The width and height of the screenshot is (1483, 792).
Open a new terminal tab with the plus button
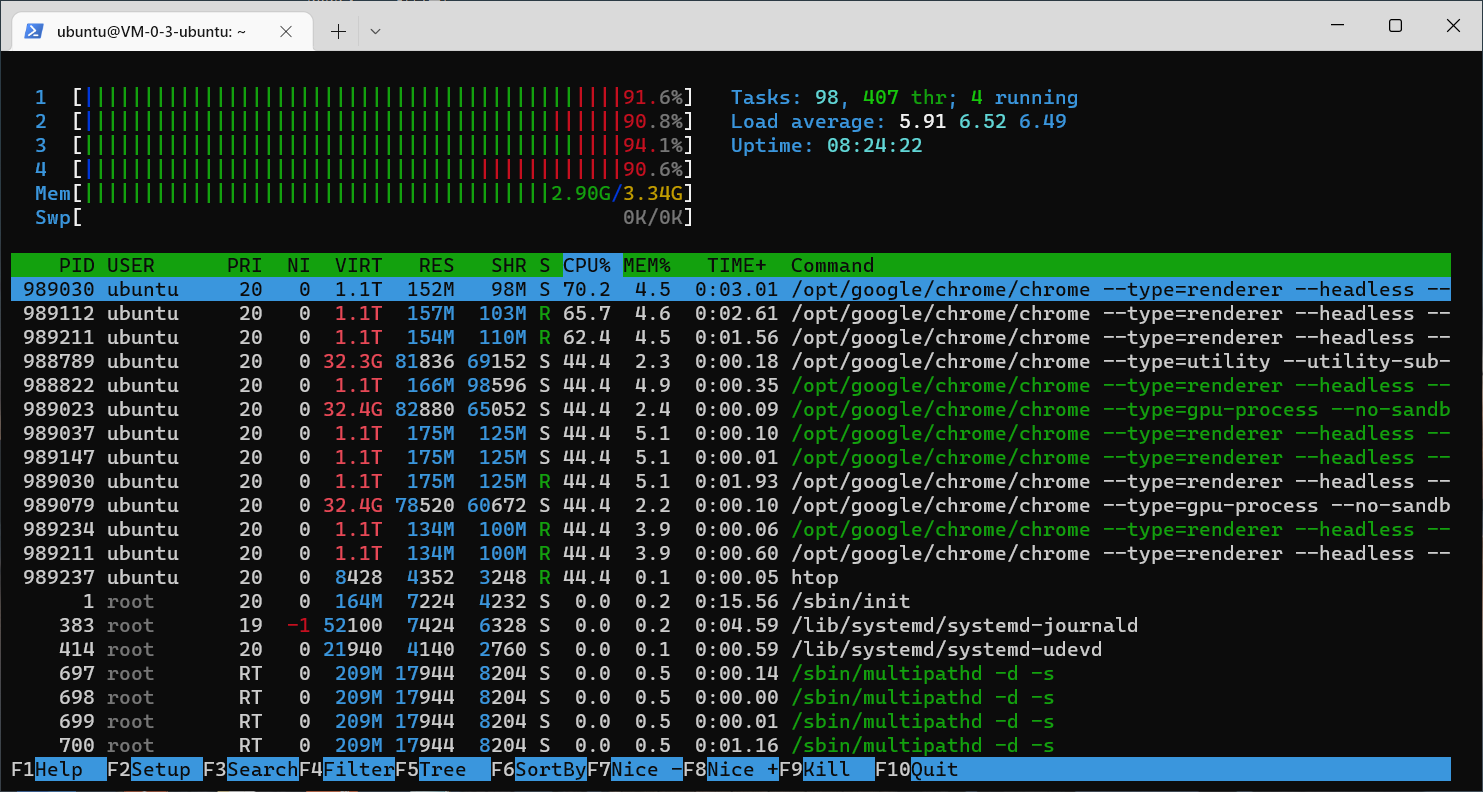338,31
